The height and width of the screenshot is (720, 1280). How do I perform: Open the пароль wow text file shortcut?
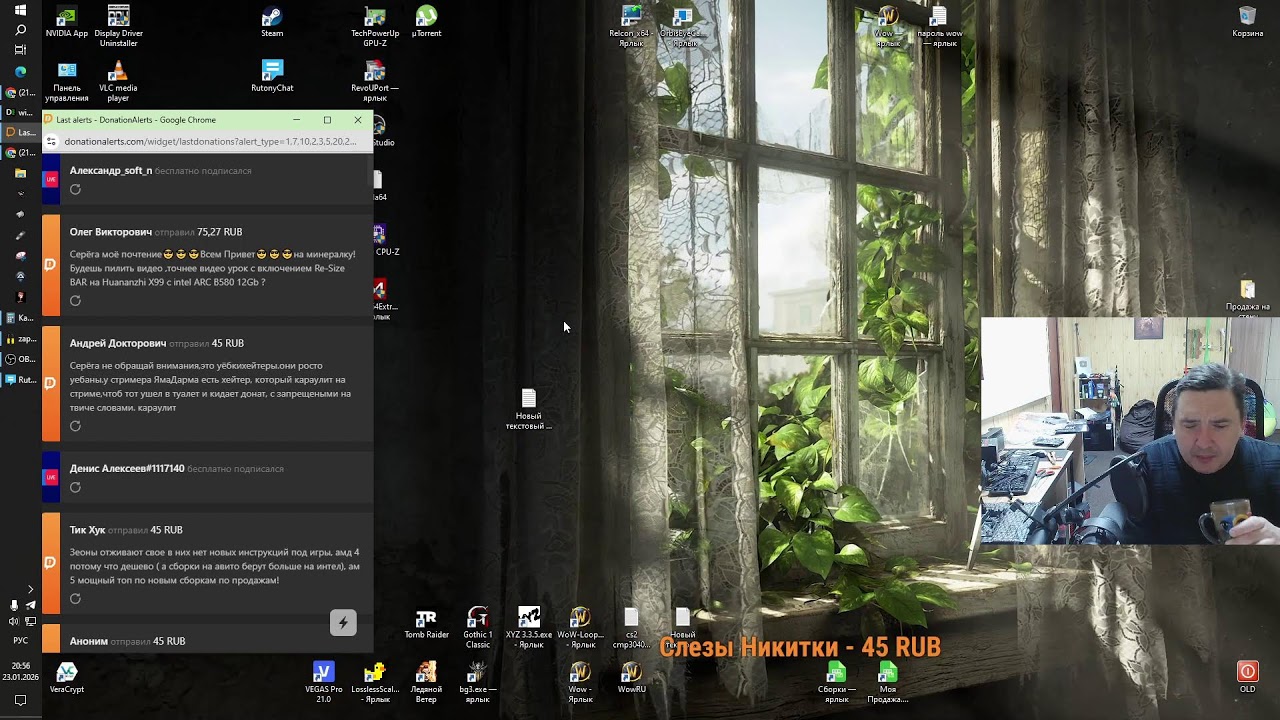tap(939, 26)
